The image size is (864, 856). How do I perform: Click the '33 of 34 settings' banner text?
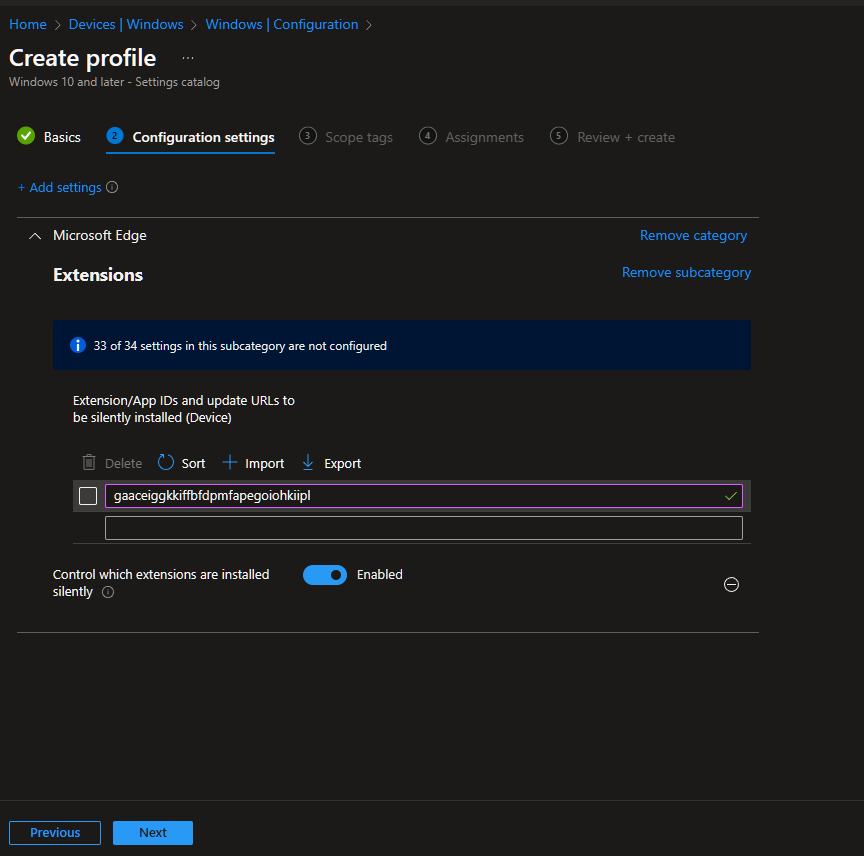point(240,346)
